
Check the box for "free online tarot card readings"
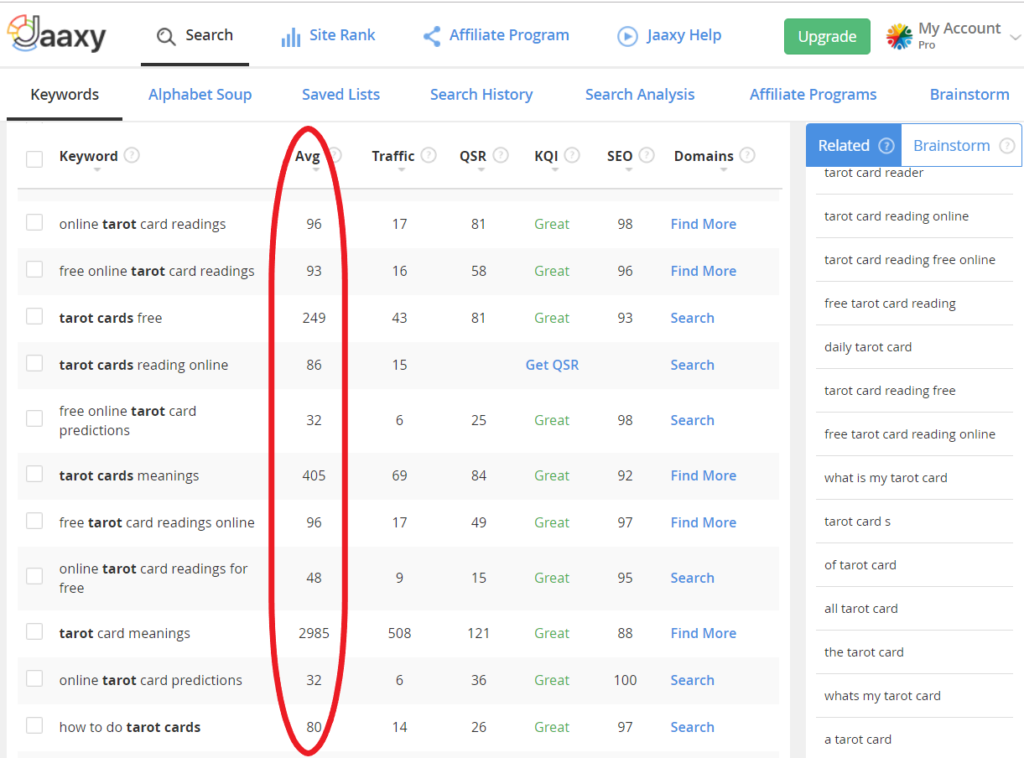coord(35,270)
